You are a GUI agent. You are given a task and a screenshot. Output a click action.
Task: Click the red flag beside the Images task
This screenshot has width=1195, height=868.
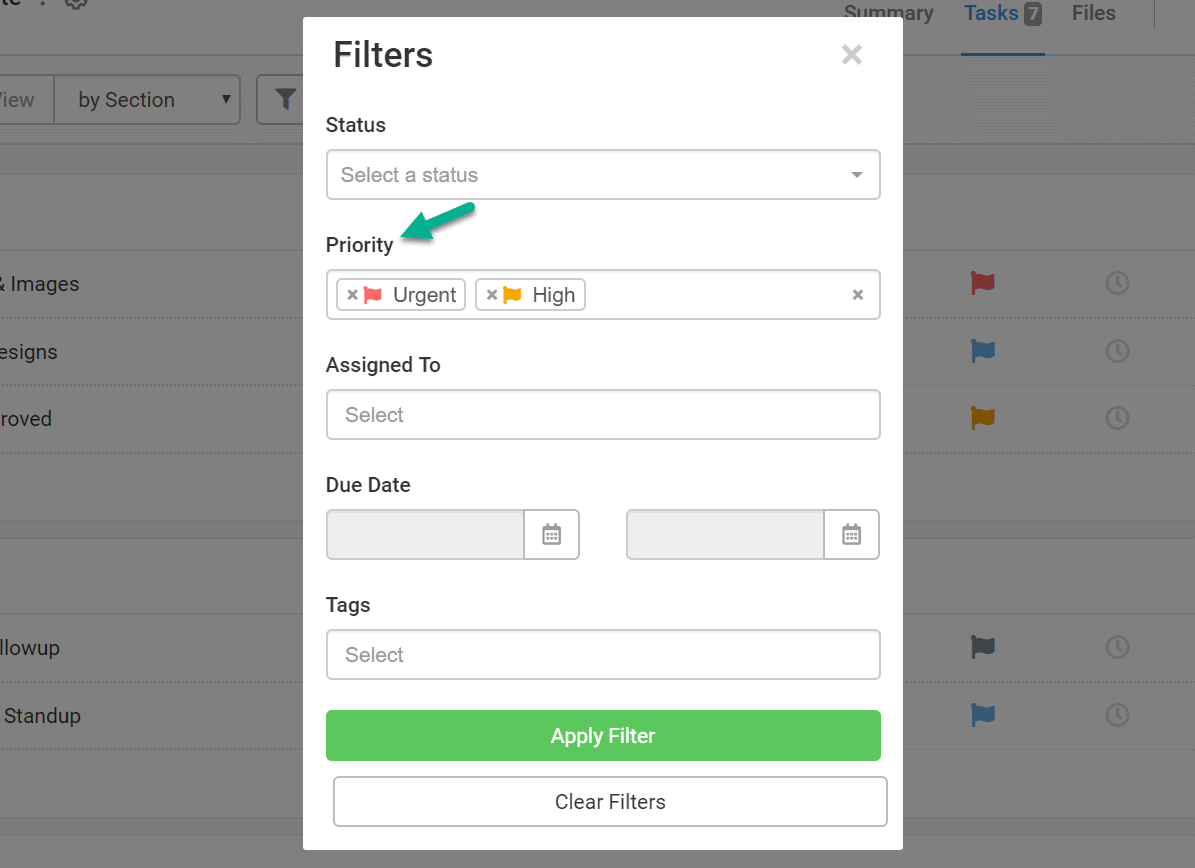[982, 283]
